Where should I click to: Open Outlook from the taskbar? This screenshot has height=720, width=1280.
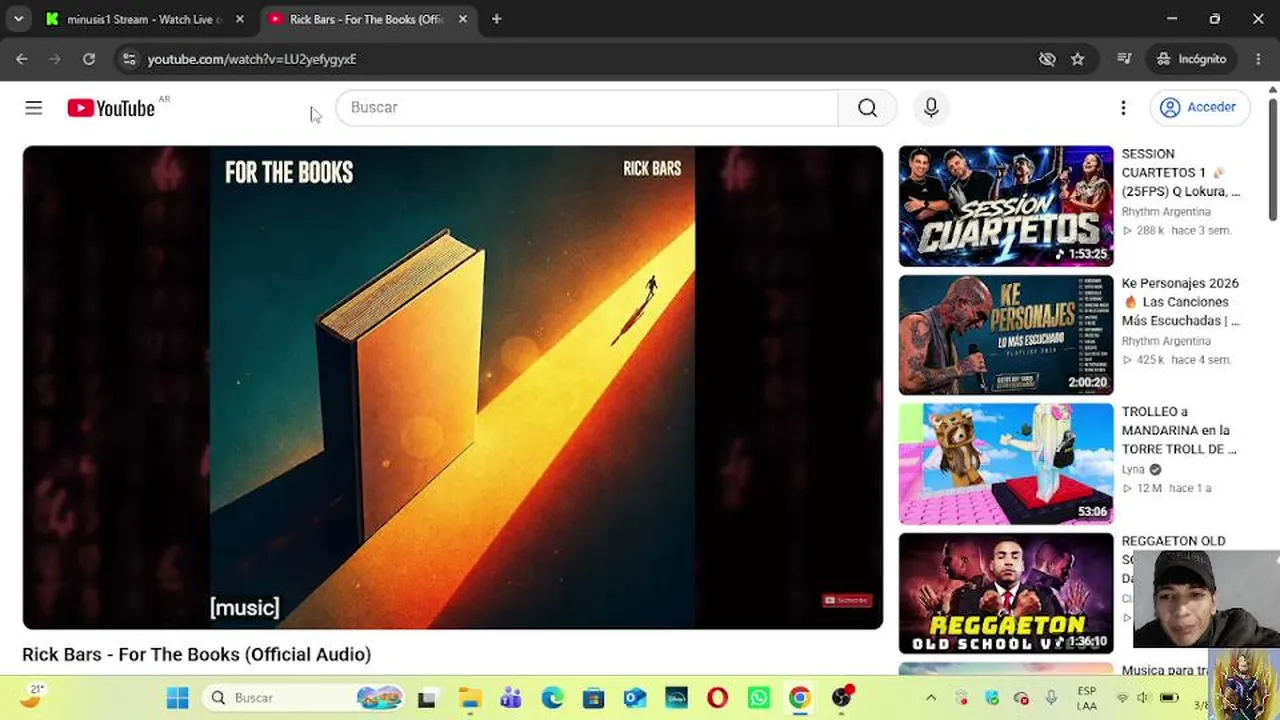click(x=635, y=698)
